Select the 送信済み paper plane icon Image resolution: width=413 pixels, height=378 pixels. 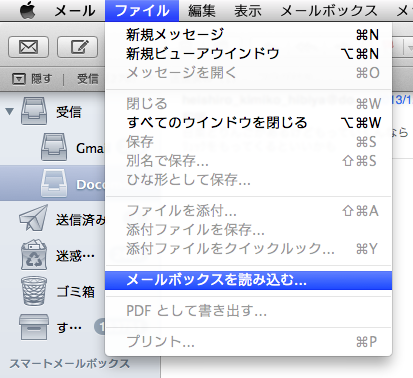pyautogui.click(x=34, y=218)
